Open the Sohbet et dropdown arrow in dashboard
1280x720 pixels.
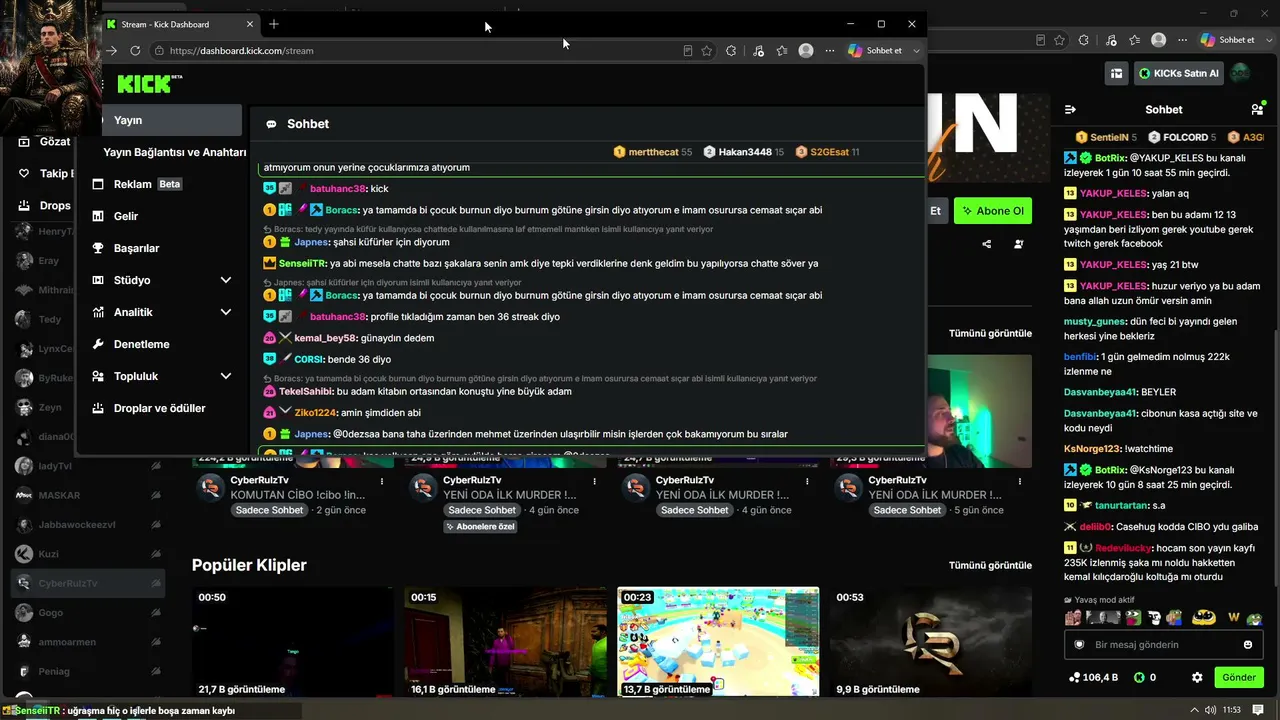pos(916,51)
